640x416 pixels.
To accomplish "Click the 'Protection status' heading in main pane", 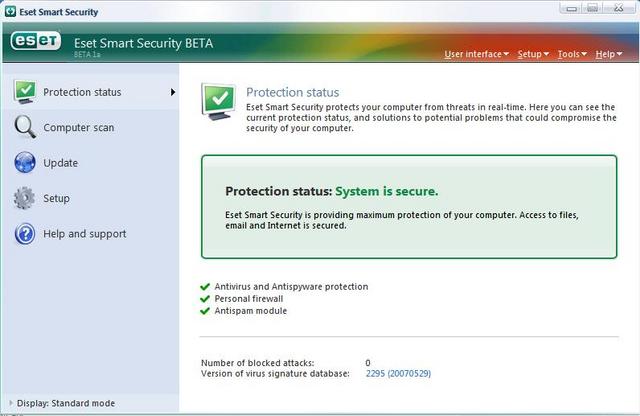I will click(x=292, y=92).
